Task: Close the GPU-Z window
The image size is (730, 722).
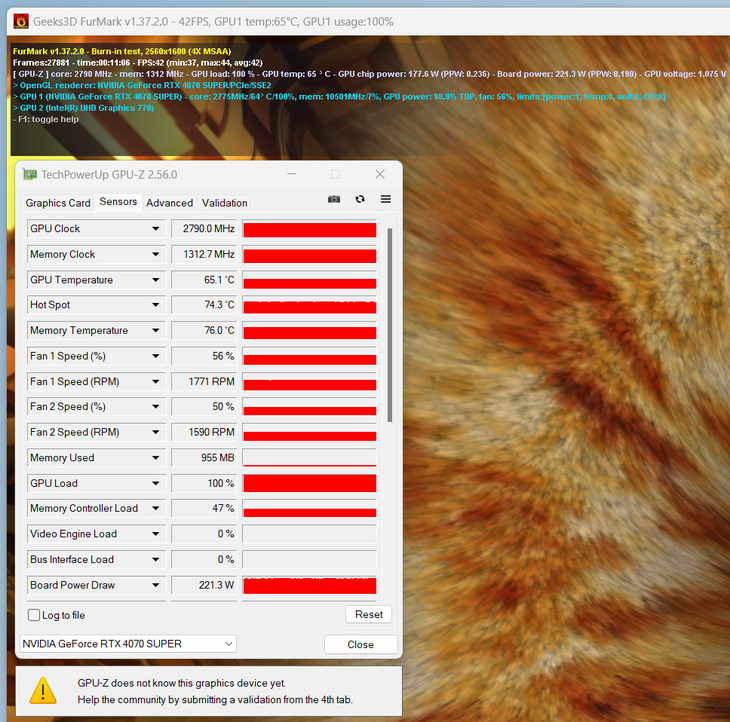Action: pos(380,174)
